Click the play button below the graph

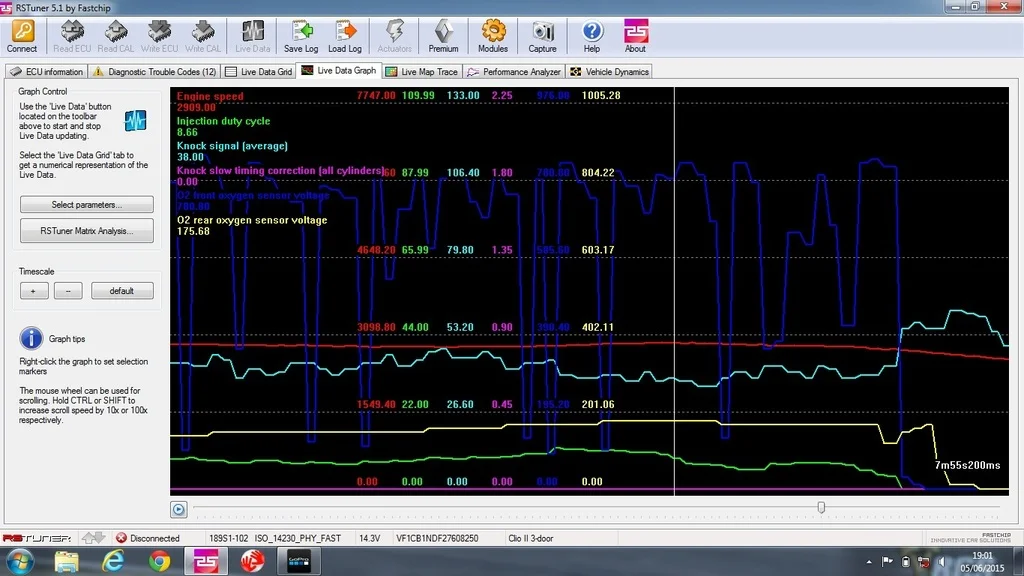(178, 509)
